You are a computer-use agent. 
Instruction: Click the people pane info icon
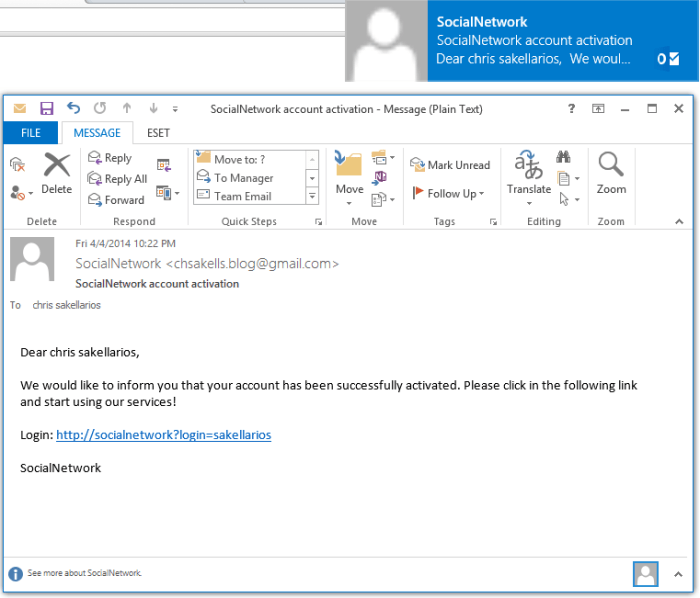click(x=15, y=573)
